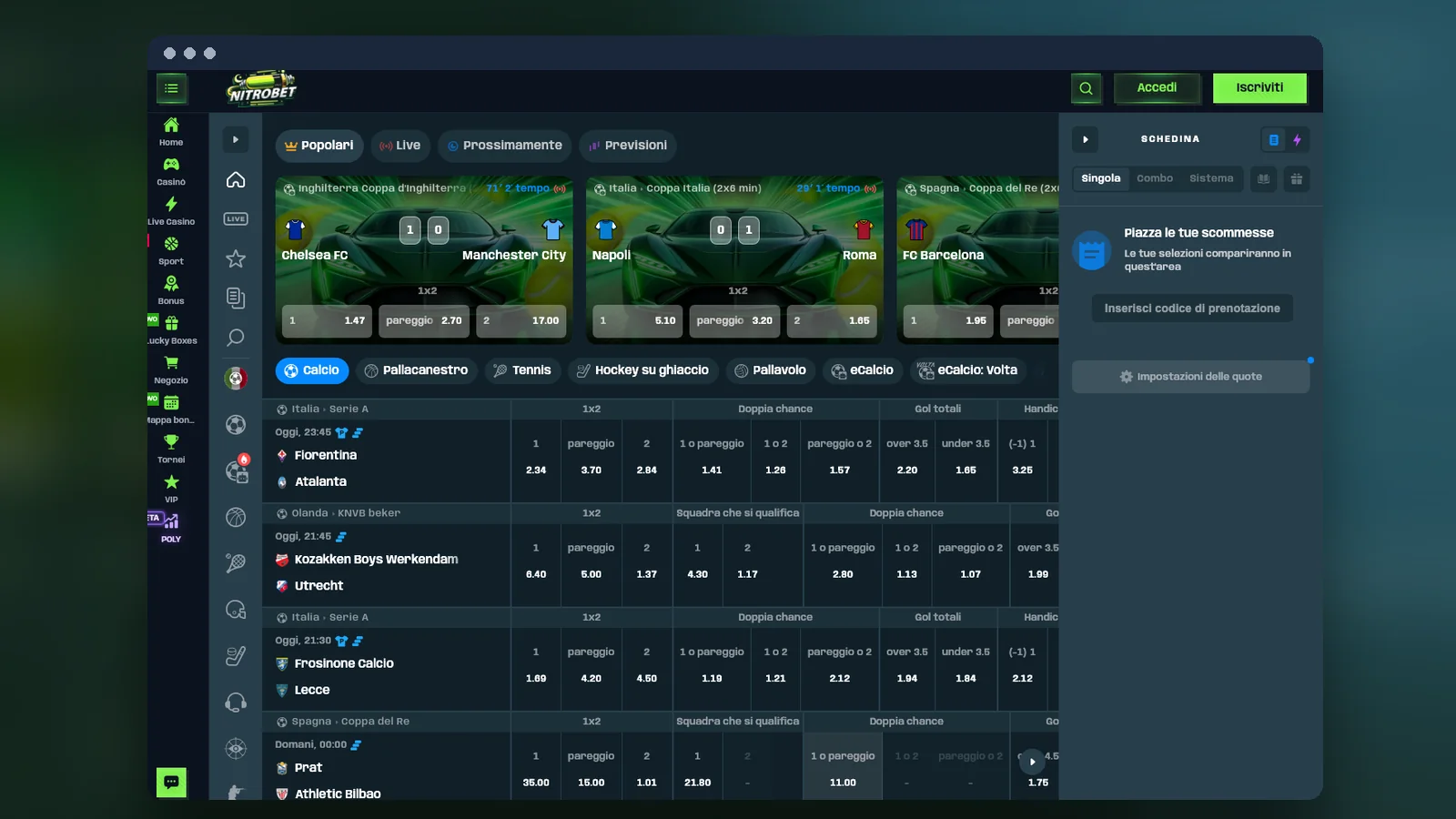Open Live Casino section
1456x819 pixels.
[x=171, y=210]
